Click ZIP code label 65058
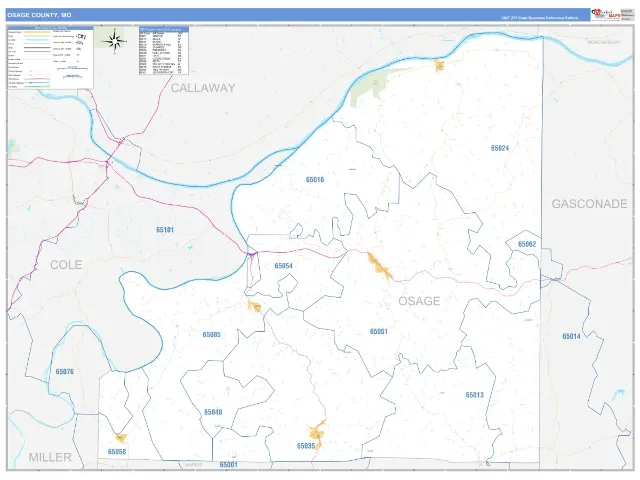Image resolution: width=640 pixels, height=480 pixels. coord(117,452)
